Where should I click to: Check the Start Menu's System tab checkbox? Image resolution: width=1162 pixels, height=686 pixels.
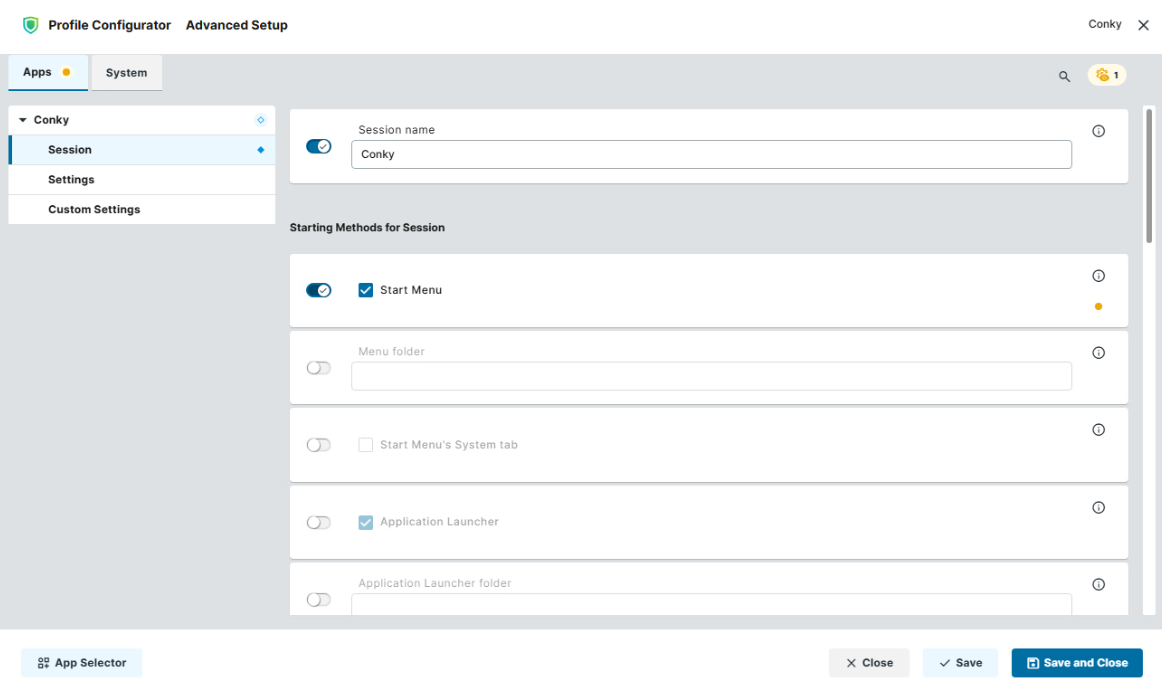tap(365, 444)
